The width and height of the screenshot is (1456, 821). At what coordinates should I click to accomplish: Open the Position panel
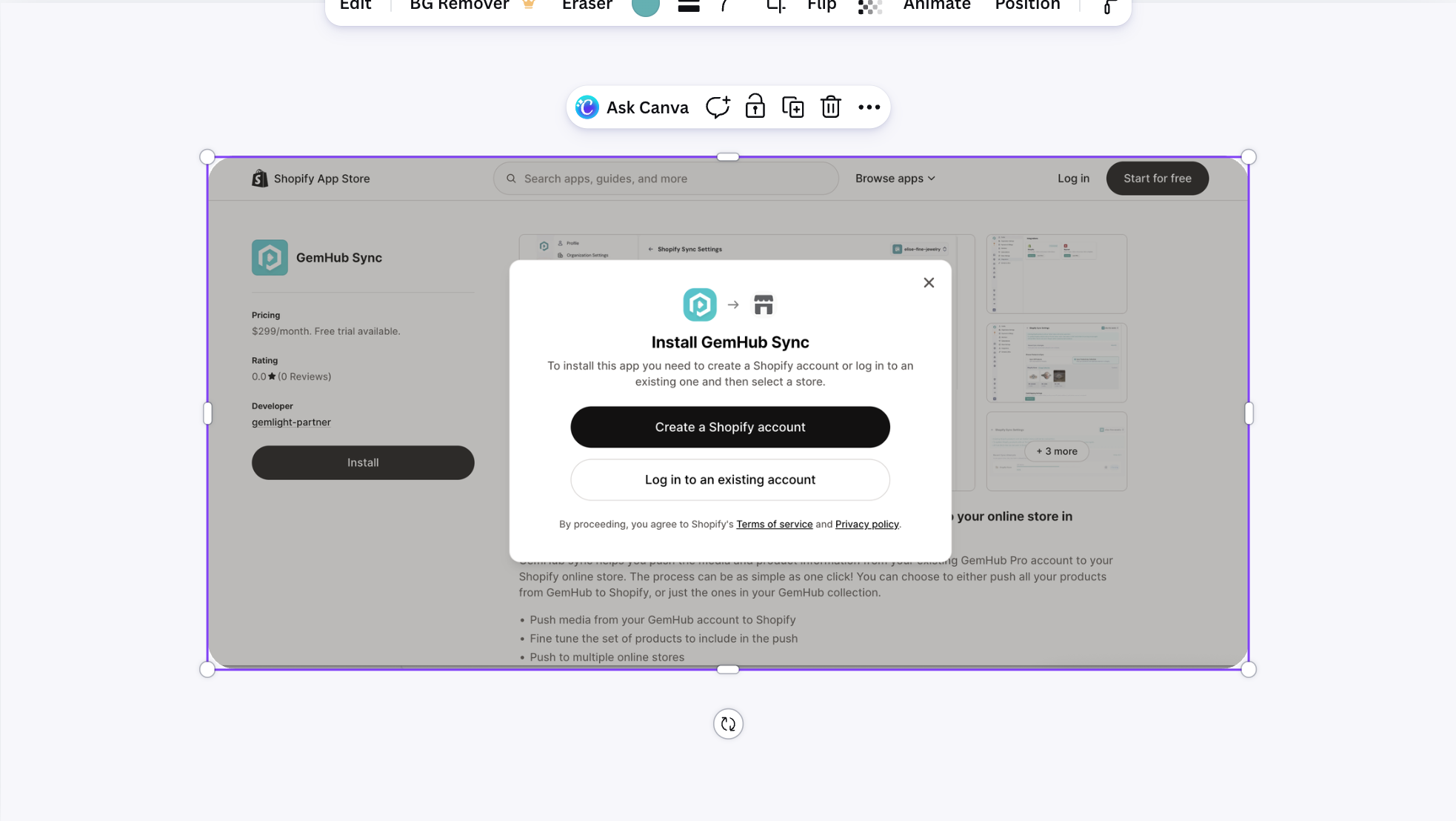[x=1027, y=6]
